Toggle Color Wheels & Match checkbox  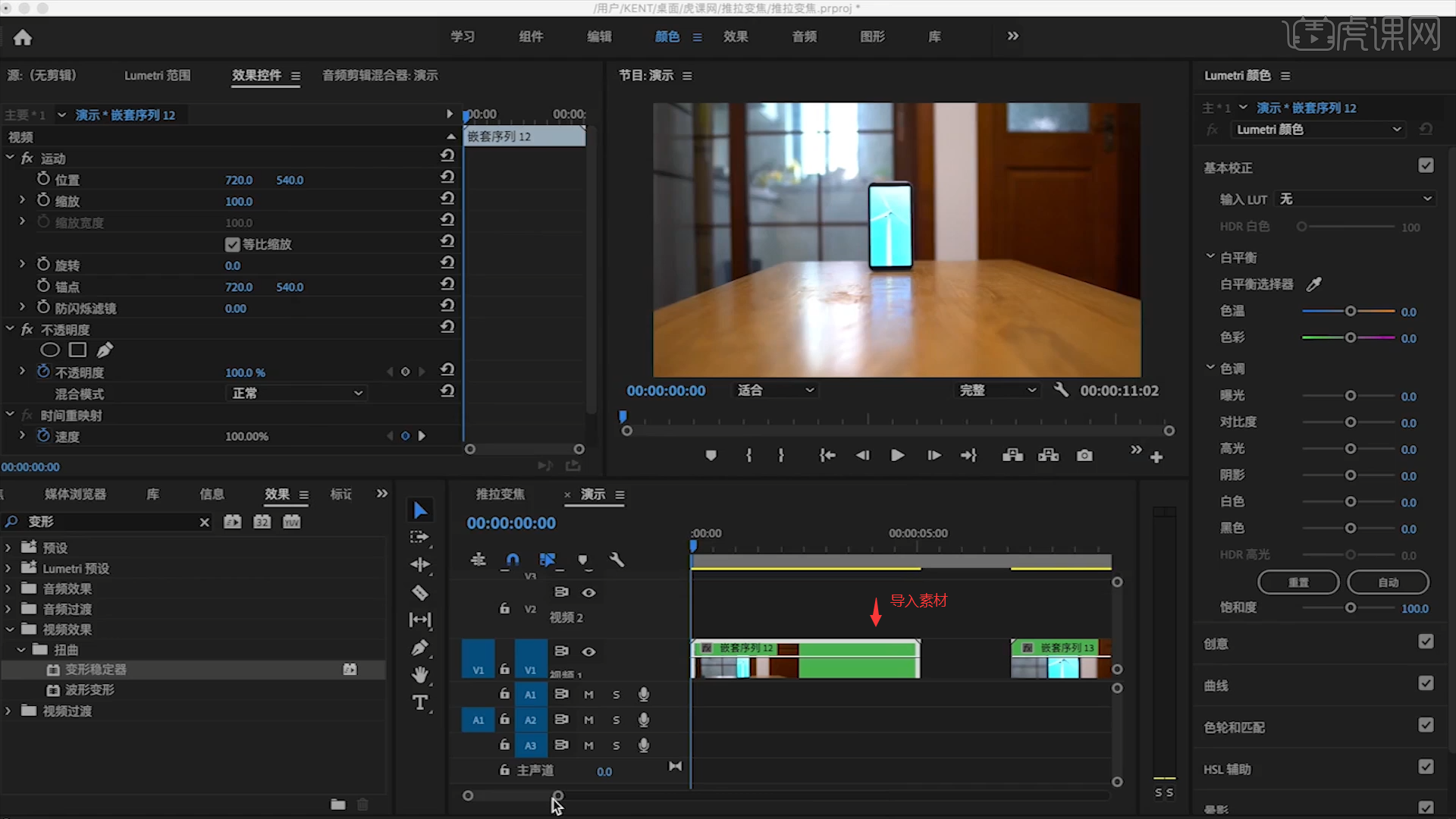click(1426, 725)
